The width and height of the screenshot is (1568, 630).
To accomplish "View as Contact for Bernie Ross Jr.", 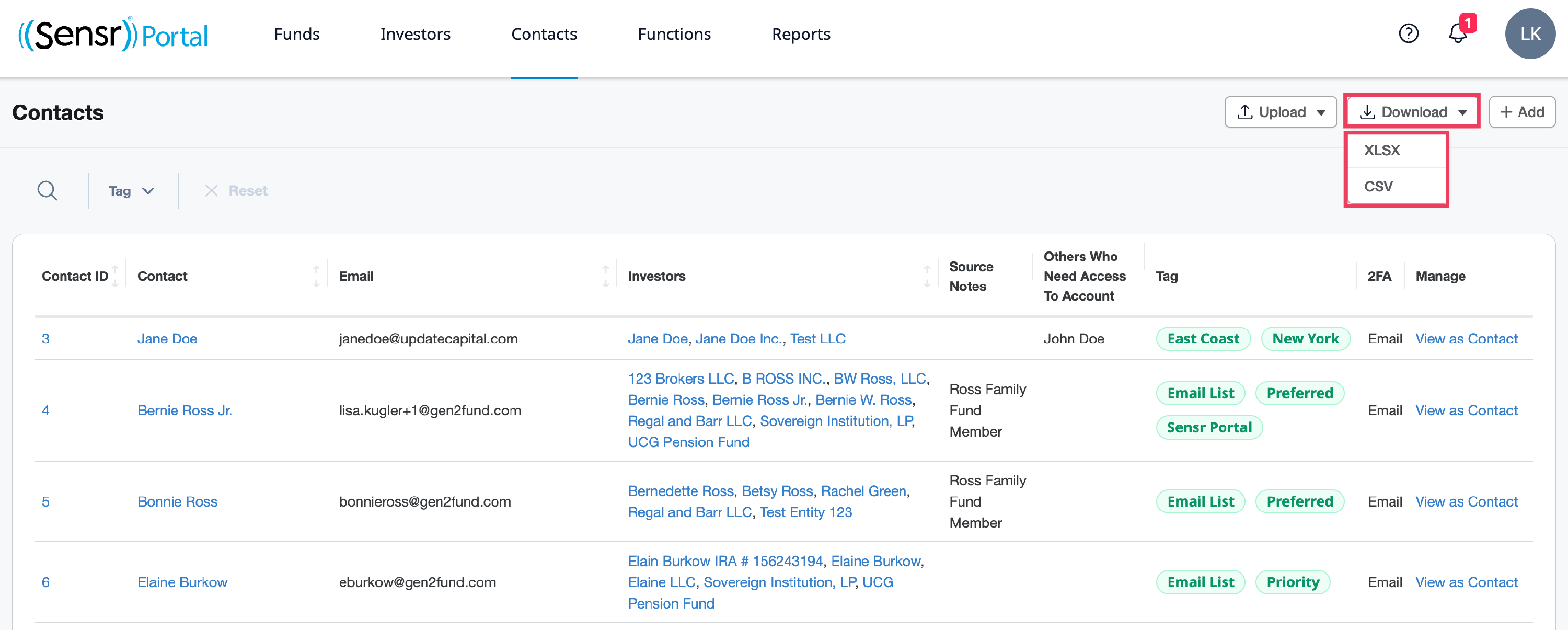I will pyautogui.click(x=1467, y=410).
